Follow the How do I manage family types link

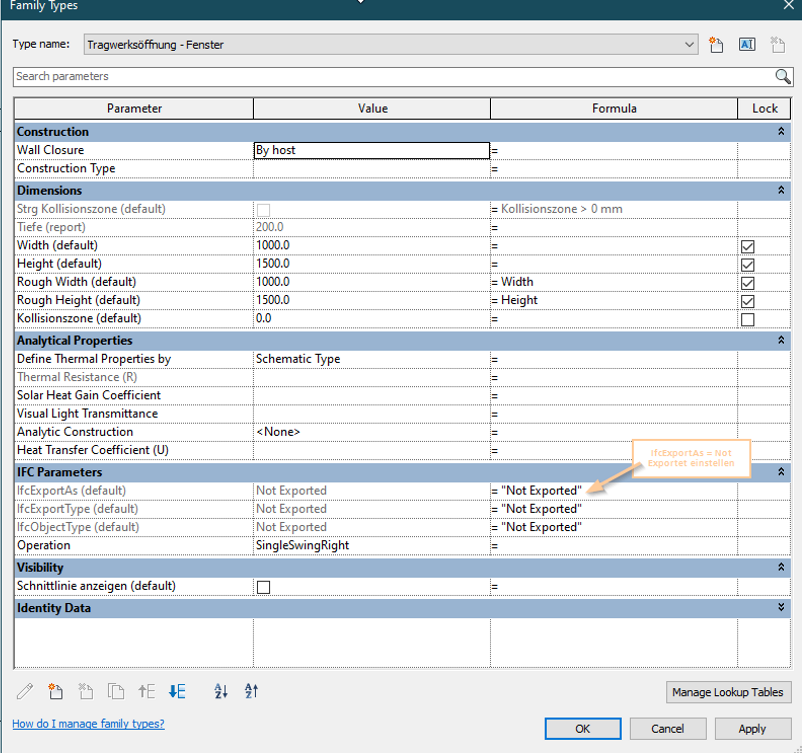pos(87,723)
